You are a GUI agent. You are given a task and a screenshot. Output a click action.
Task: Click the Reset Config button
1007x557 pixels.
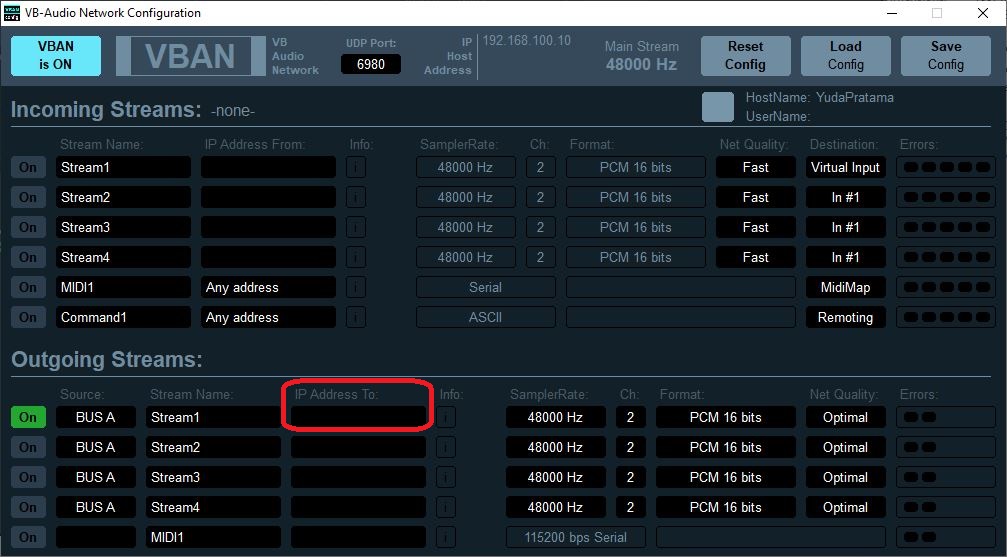click(746, 56)
